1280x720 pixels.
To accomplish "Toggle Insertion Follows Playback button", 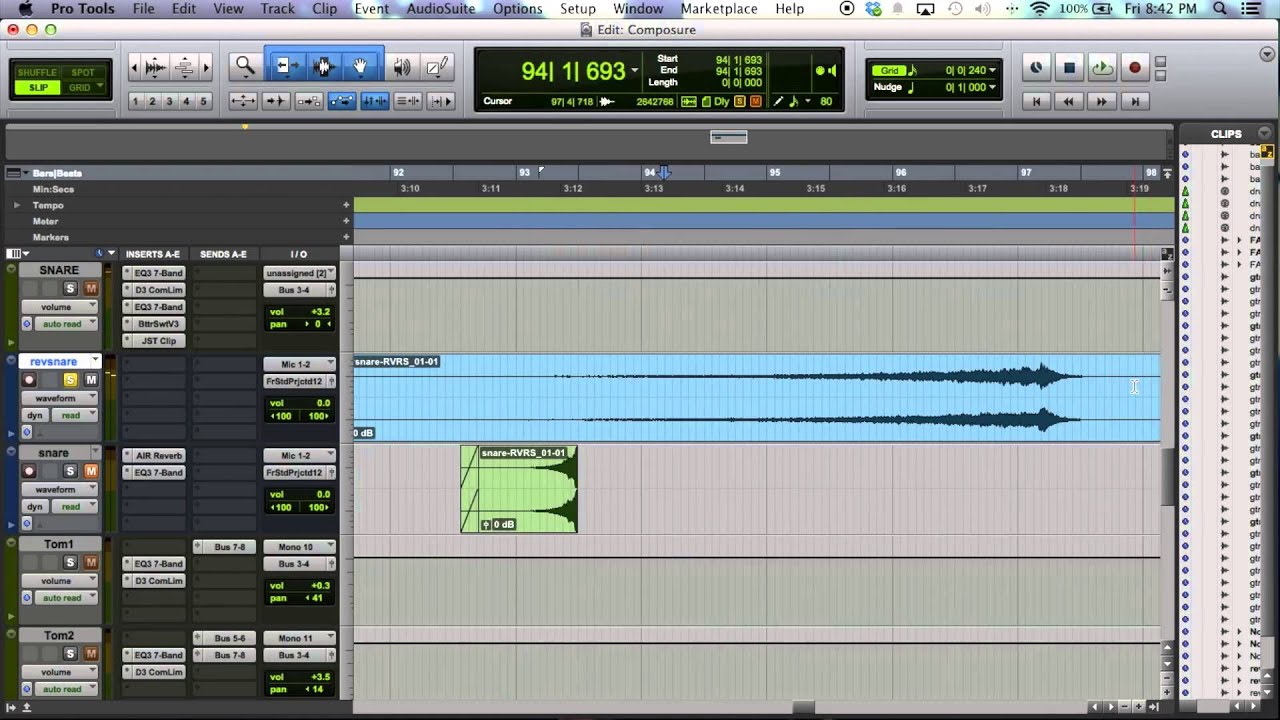I will tap(441, 101).
